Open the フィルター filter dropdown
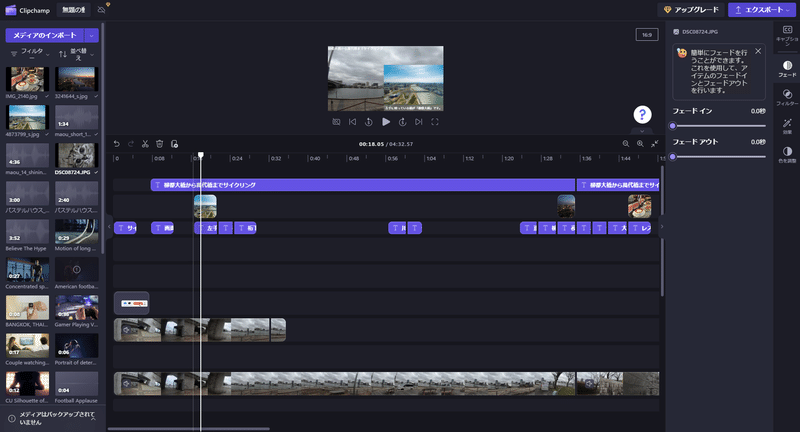Screen dimensions: 800x432 point(30,54)
